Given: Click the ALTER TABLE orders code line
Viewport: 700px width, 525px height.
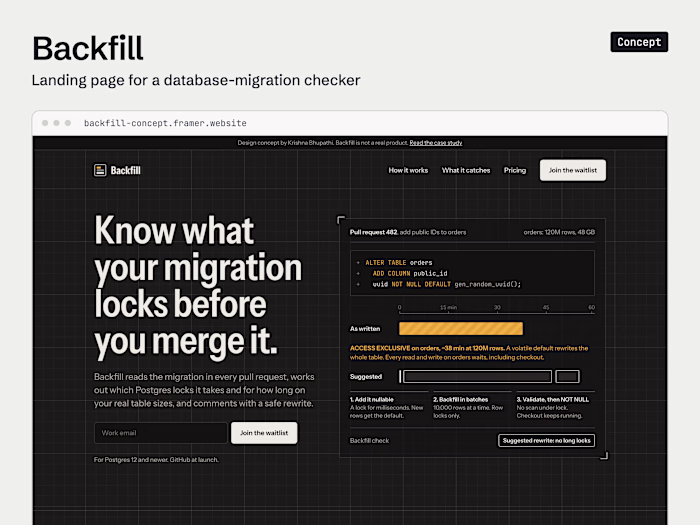Looking at the screenshot, I should click(x=399, y=262).
